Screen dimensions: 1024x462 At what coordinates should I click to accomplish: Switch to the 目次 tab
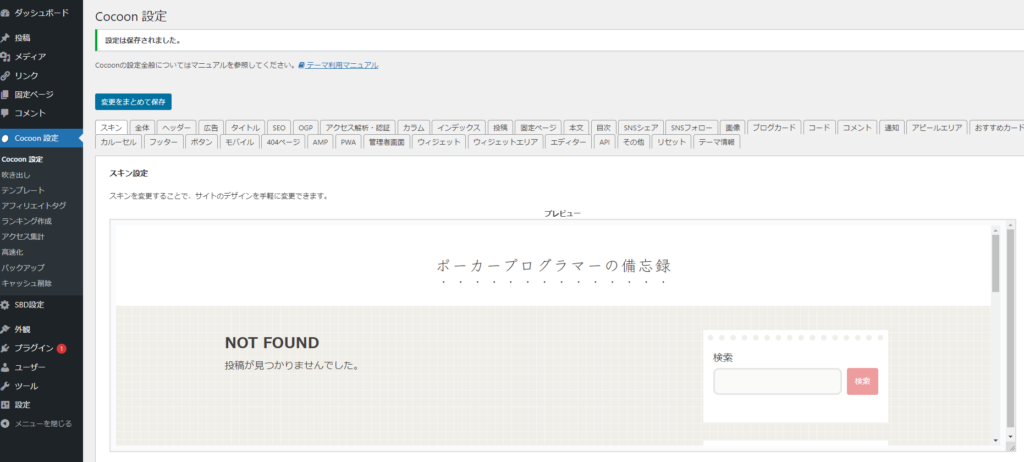pos(603,127)
